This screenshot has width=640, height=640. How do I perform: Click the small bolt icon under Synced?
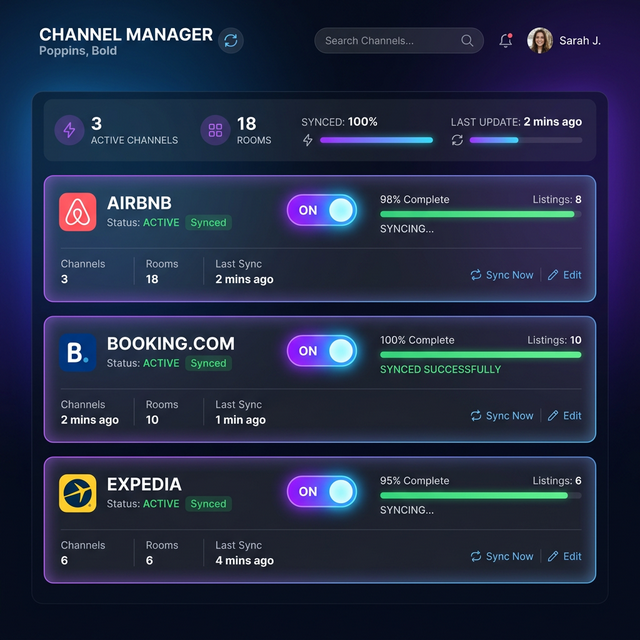[x=308, y=140]
